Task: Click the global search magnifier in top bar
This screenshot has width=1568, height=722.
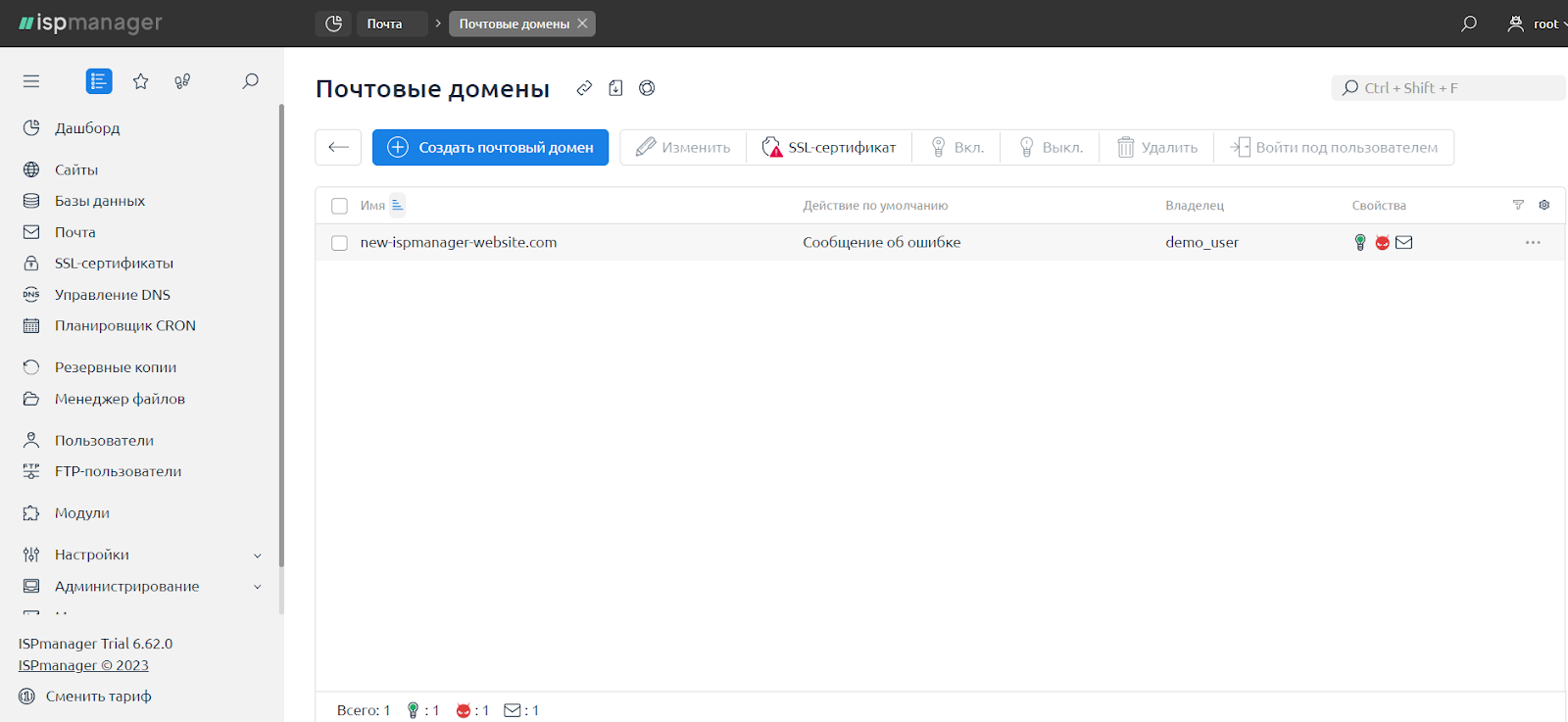Action: [x=1468, y=24]
